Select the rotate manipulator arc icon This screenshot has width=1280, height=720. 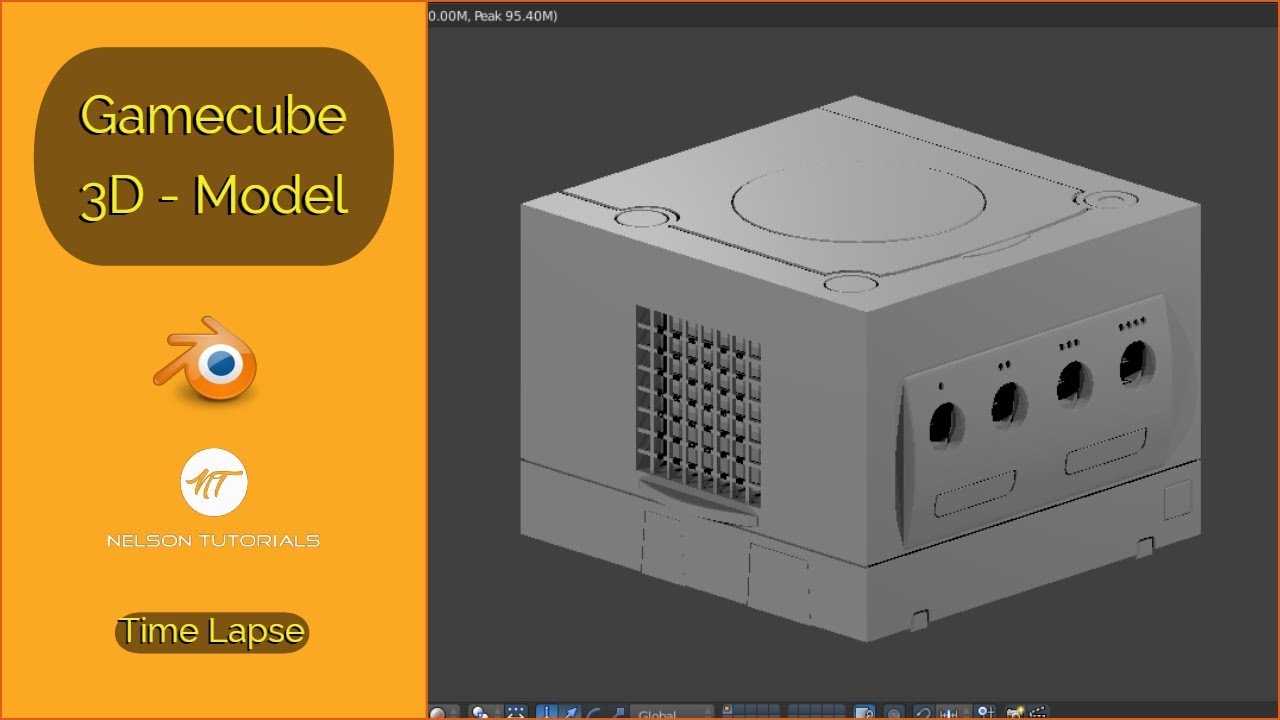tap(592, 713)
